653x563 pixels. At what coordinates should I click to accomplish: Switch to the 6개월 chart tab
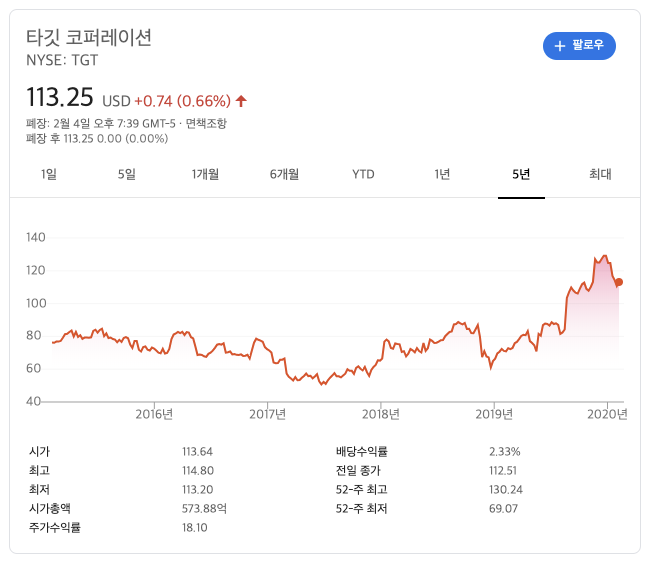coord(284,174)
